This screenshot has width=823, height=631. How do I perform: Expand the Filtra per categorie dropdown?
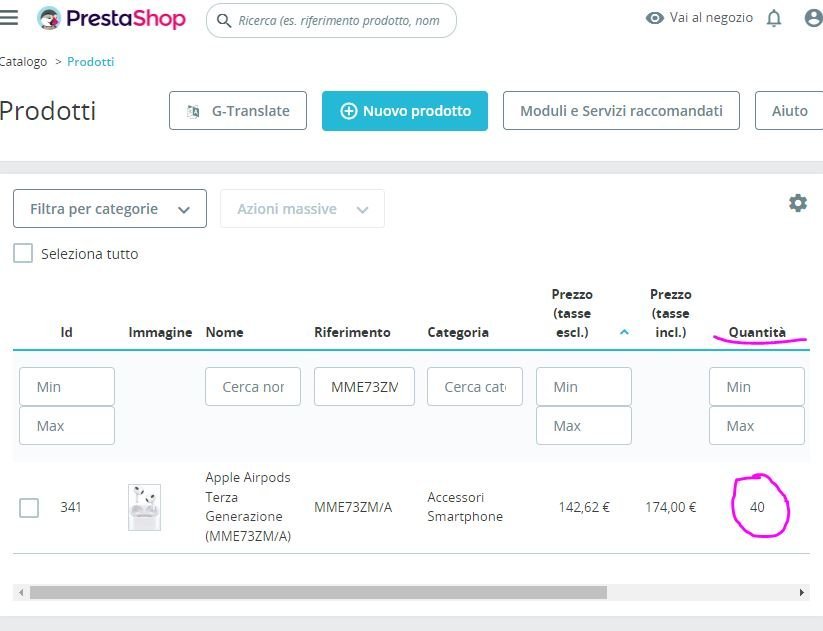click(x=110, y=208)
